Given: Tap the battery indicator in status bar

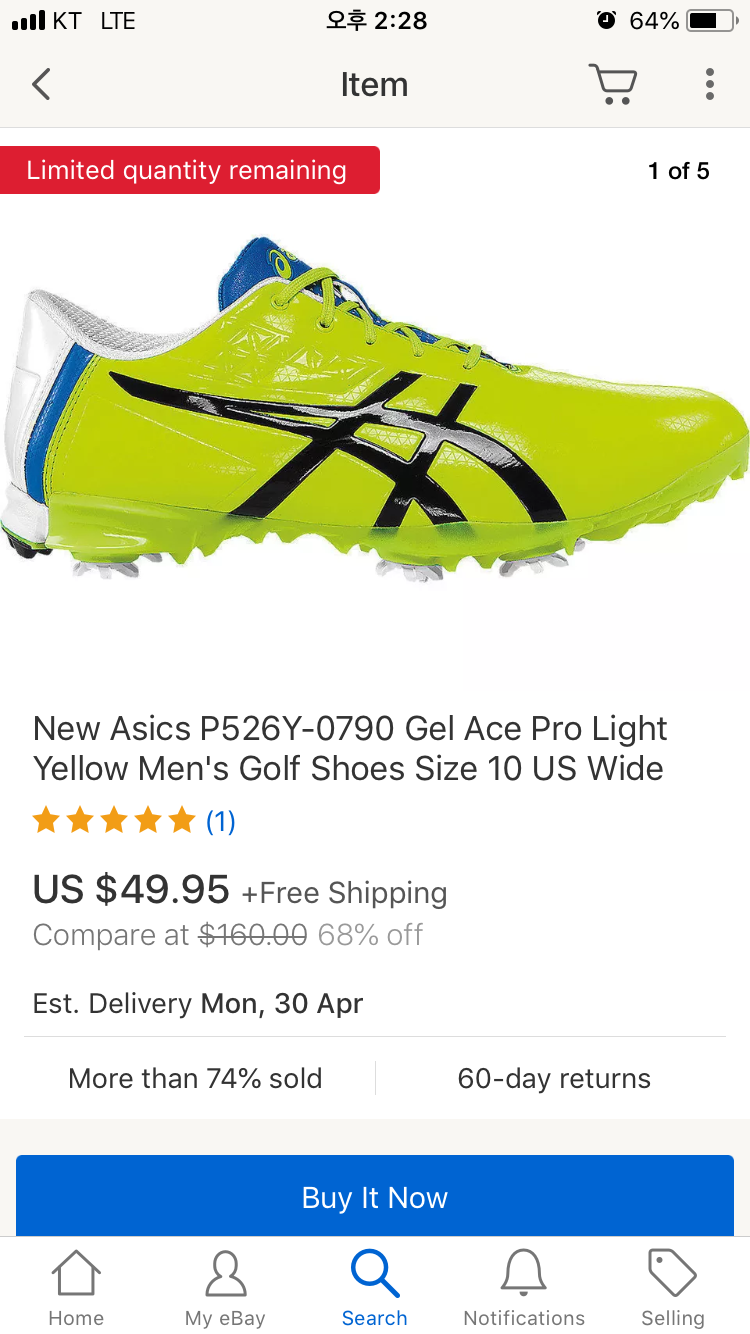Looking at the screenshot, I should point(712,21).
